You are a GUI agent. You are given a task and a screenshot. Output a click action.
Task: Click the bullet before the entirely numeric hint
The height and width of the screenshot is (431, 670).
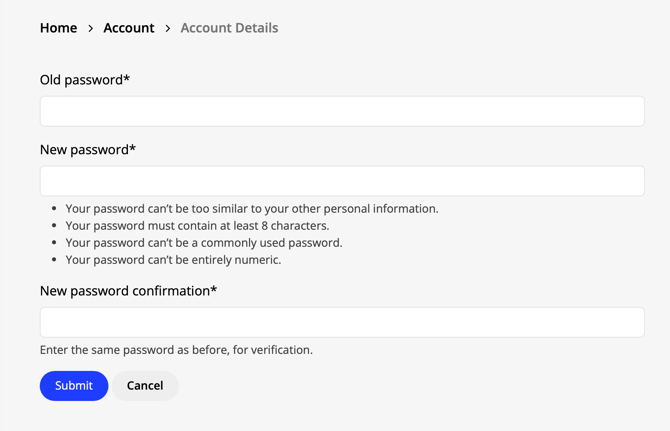click(54, 261)
